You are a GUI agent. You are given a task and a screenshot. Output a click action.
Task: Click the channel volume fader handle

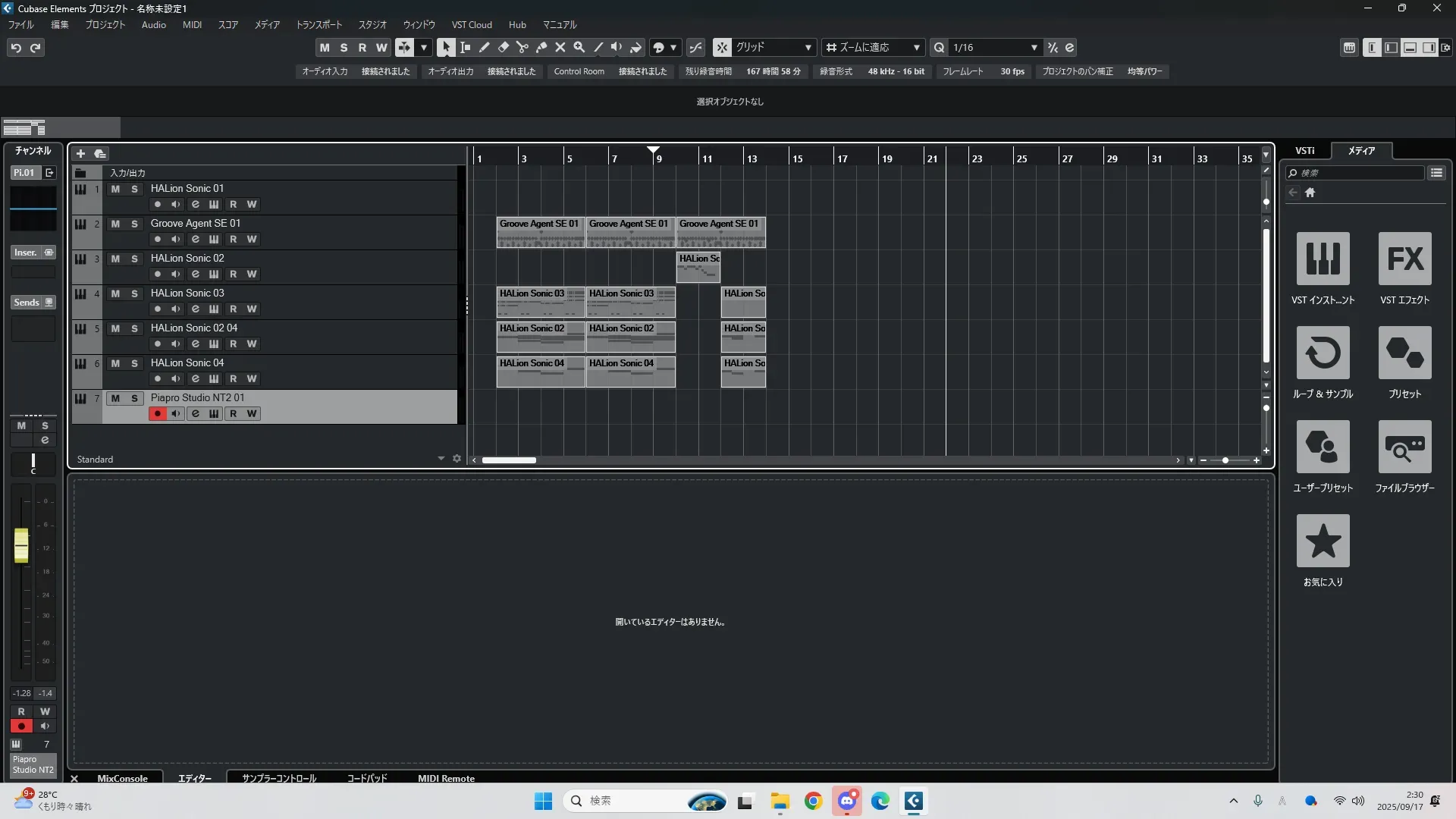pos(21,545)
